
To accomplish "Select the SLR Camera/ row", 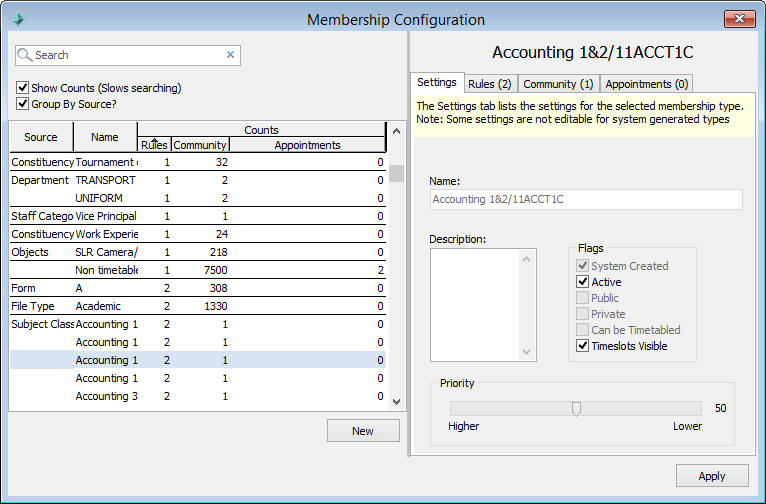I will (x=198, y=252).
